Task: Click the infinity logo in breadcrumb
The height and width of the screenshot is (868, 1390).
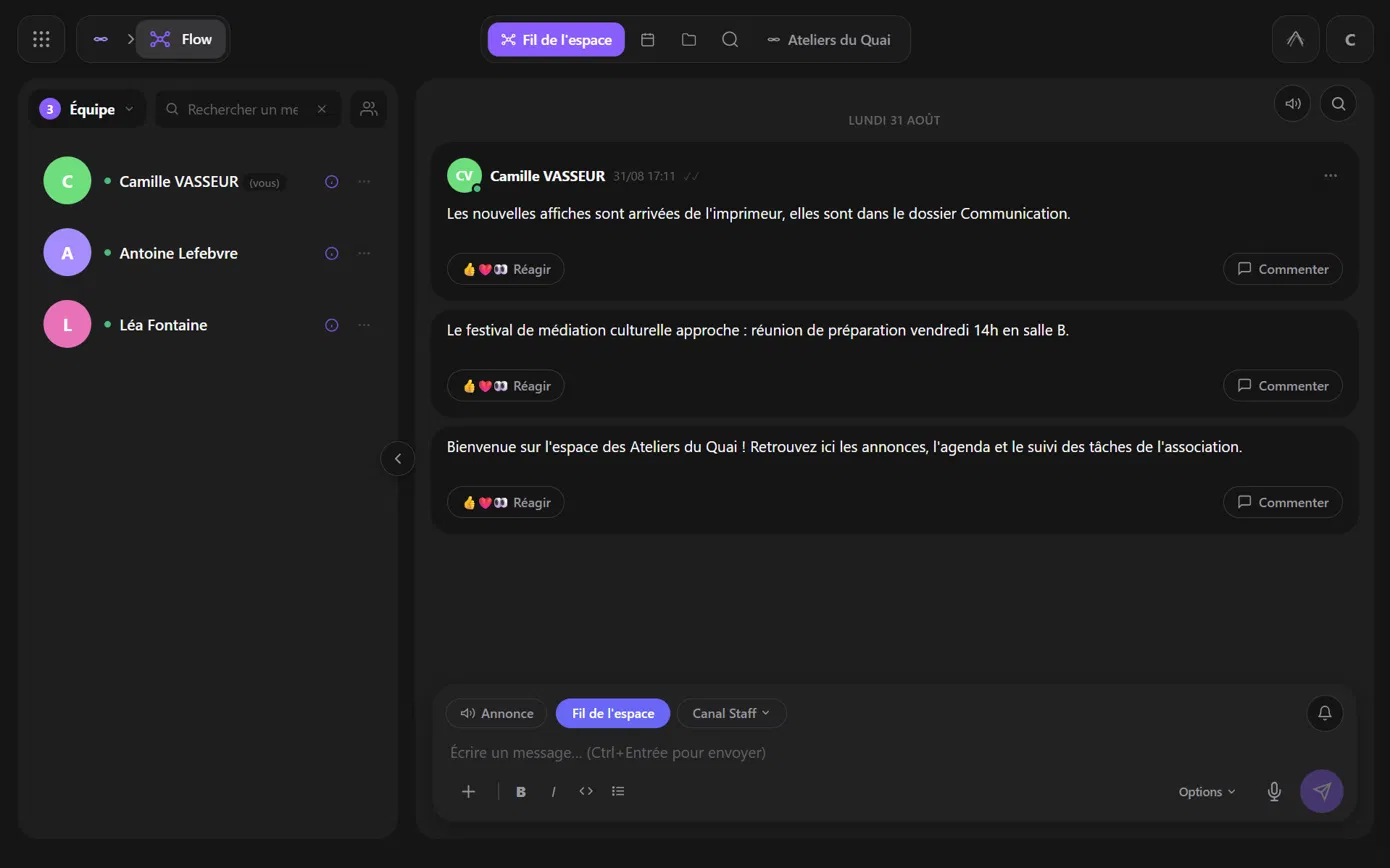Action: click(100, 39)
